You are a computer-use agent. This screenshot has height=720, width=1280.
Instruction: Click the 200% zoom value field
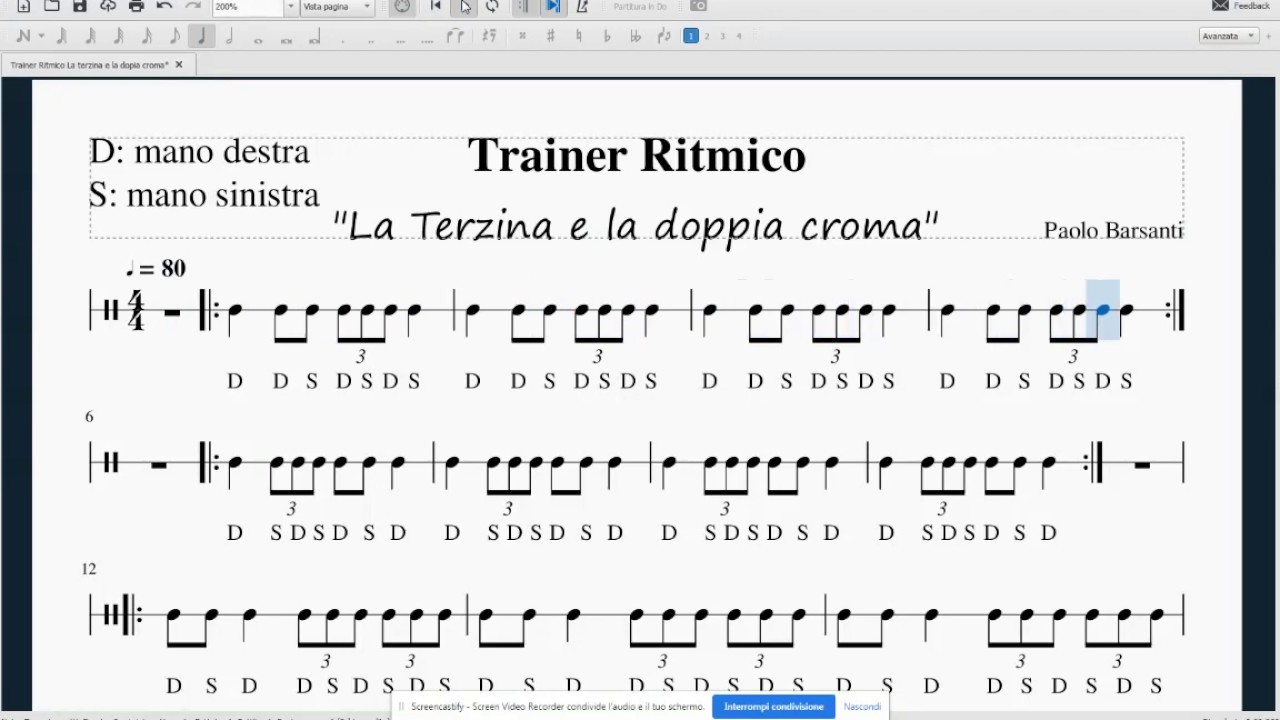[x=249, y=6]
